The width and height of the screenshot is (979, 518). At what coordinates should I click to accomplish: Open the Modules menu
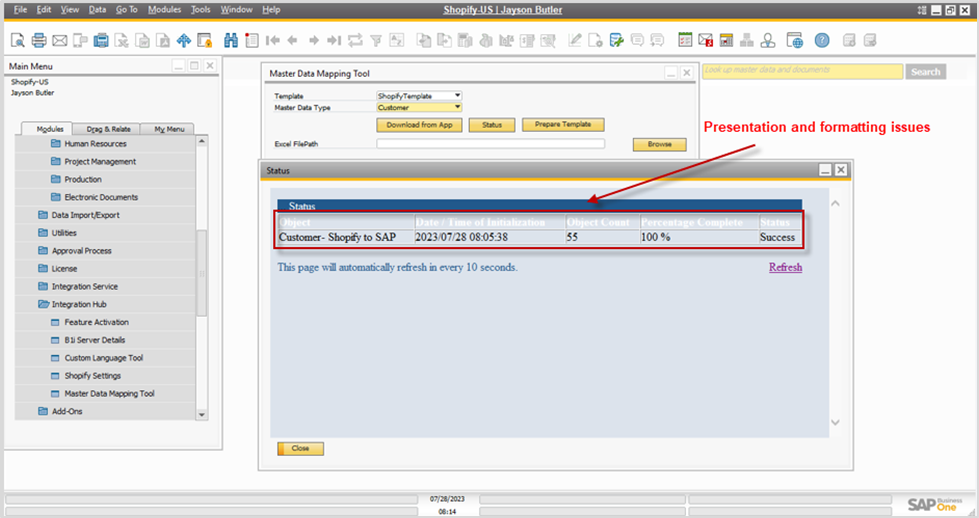(164, 9)
